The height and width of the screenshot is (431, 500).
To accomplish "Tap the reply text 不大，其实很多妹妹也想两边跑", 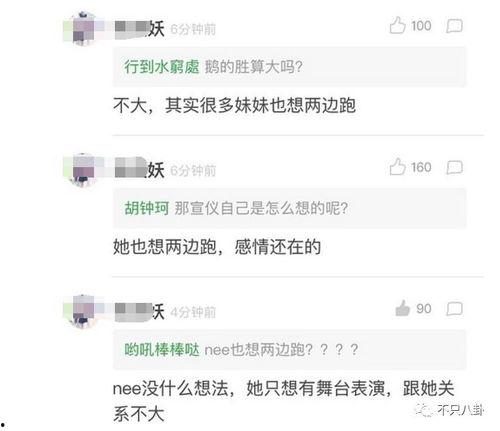I will 234,105.
